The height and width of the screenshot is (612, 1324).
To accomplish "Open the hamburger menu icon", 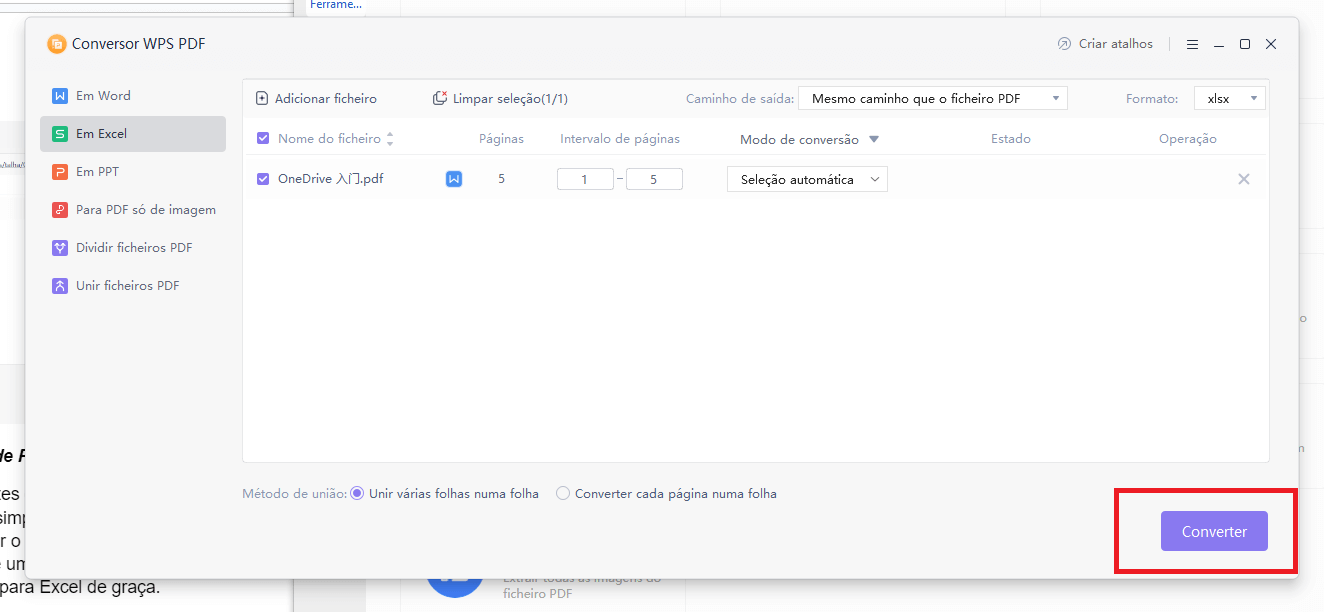I will point(1192,43).
